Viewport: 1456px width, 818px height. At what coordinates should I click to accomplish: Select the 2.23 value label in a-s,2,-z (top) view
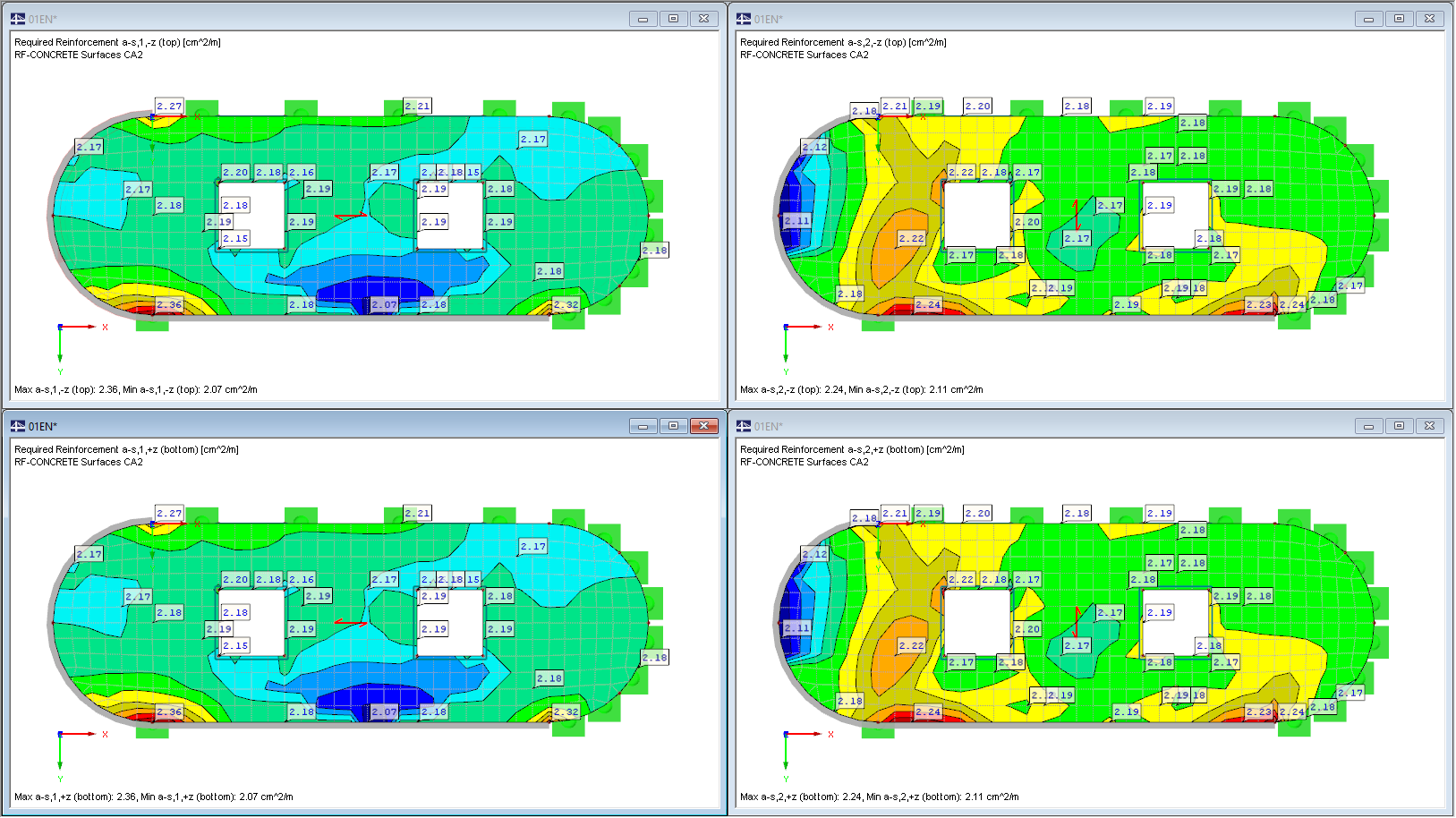(x=1259, y=305)
